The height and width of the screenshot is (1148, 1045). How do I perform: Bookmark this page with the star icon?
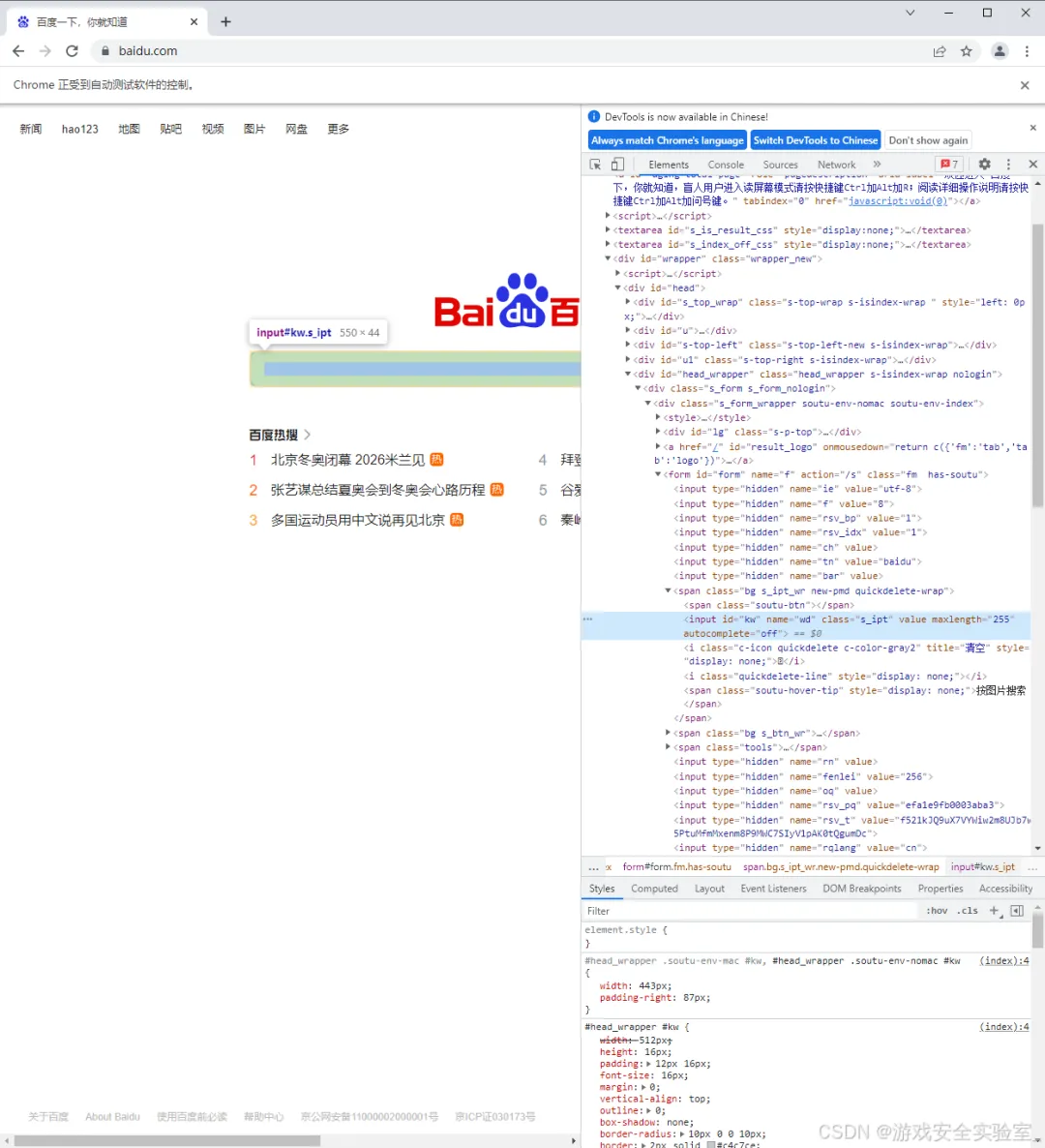click(x=966, y=51)
